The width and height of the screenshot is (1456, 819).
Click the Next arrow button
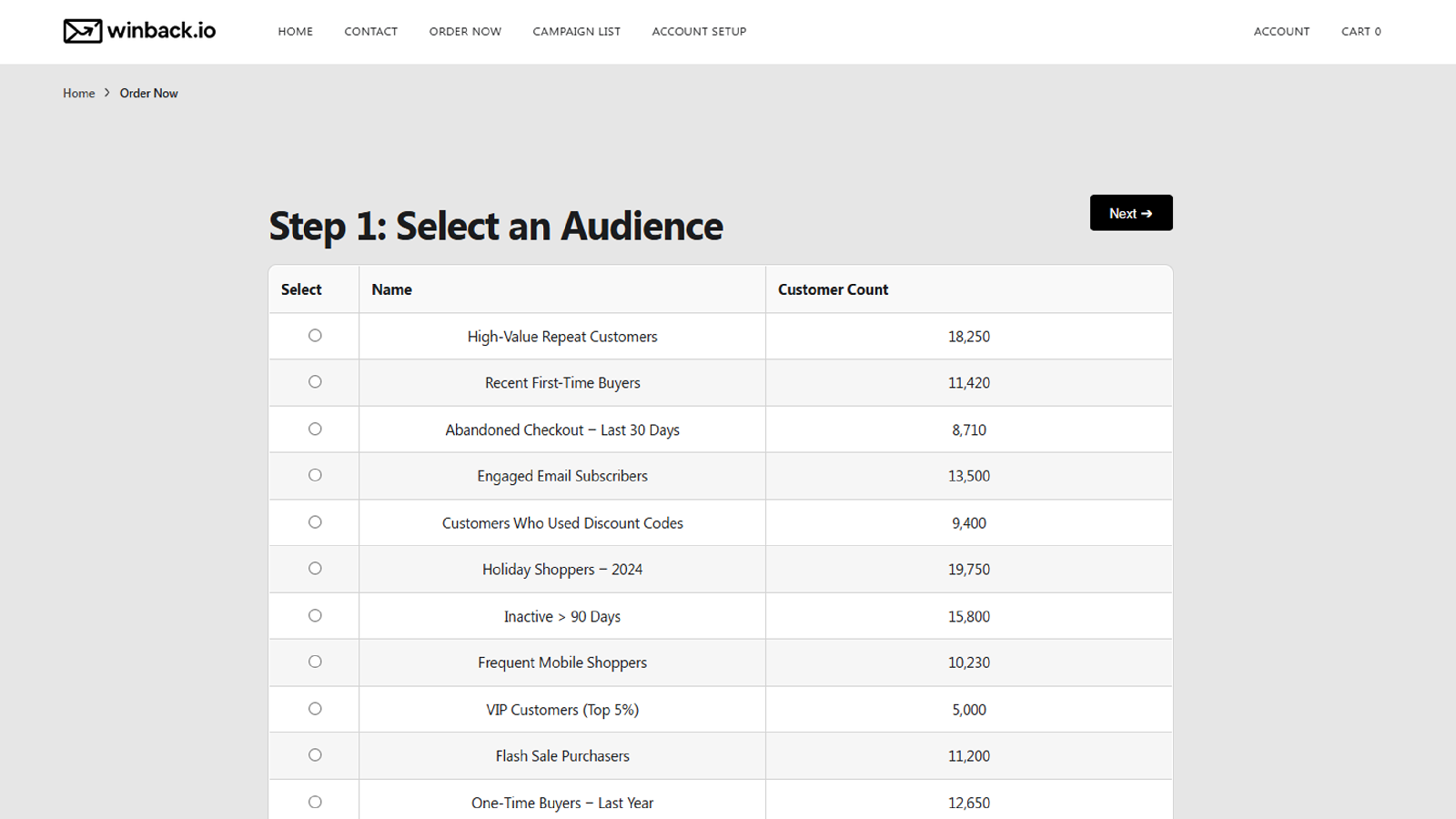[x=1130, y=212]
